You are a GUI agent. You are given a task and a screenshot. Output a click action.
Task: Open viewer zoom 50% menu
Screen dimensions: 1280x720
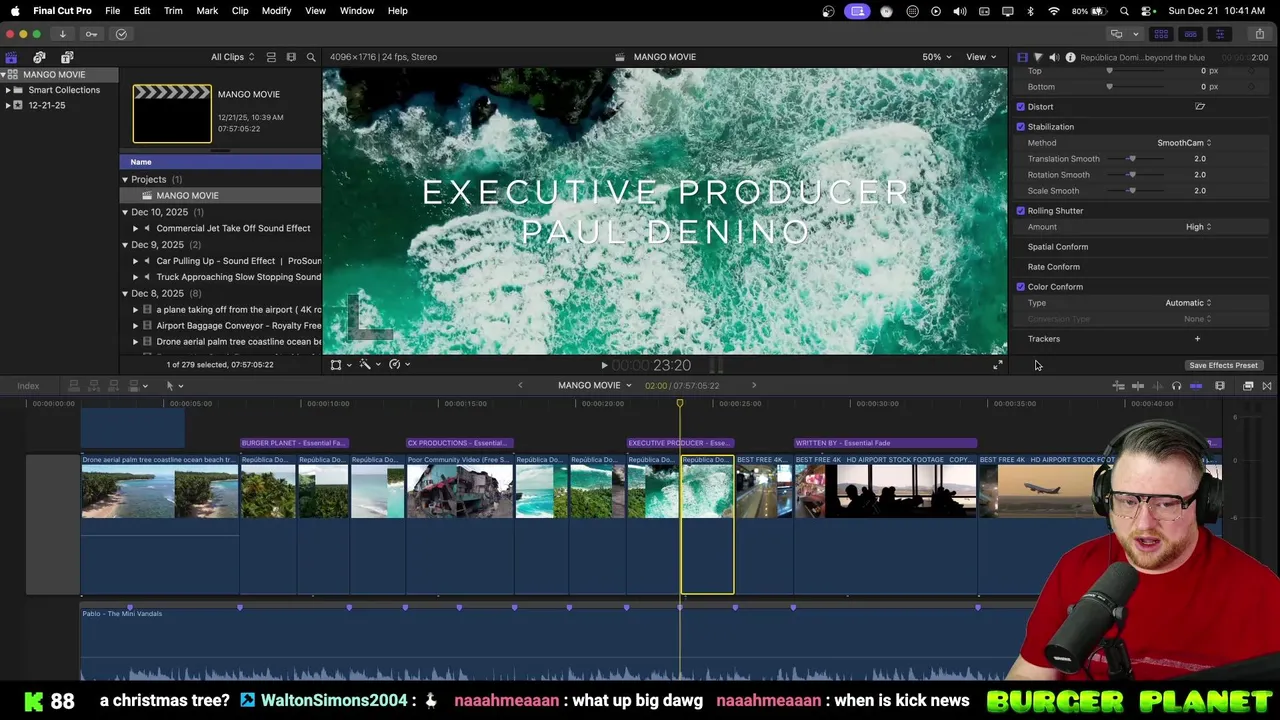coord(936,57)
